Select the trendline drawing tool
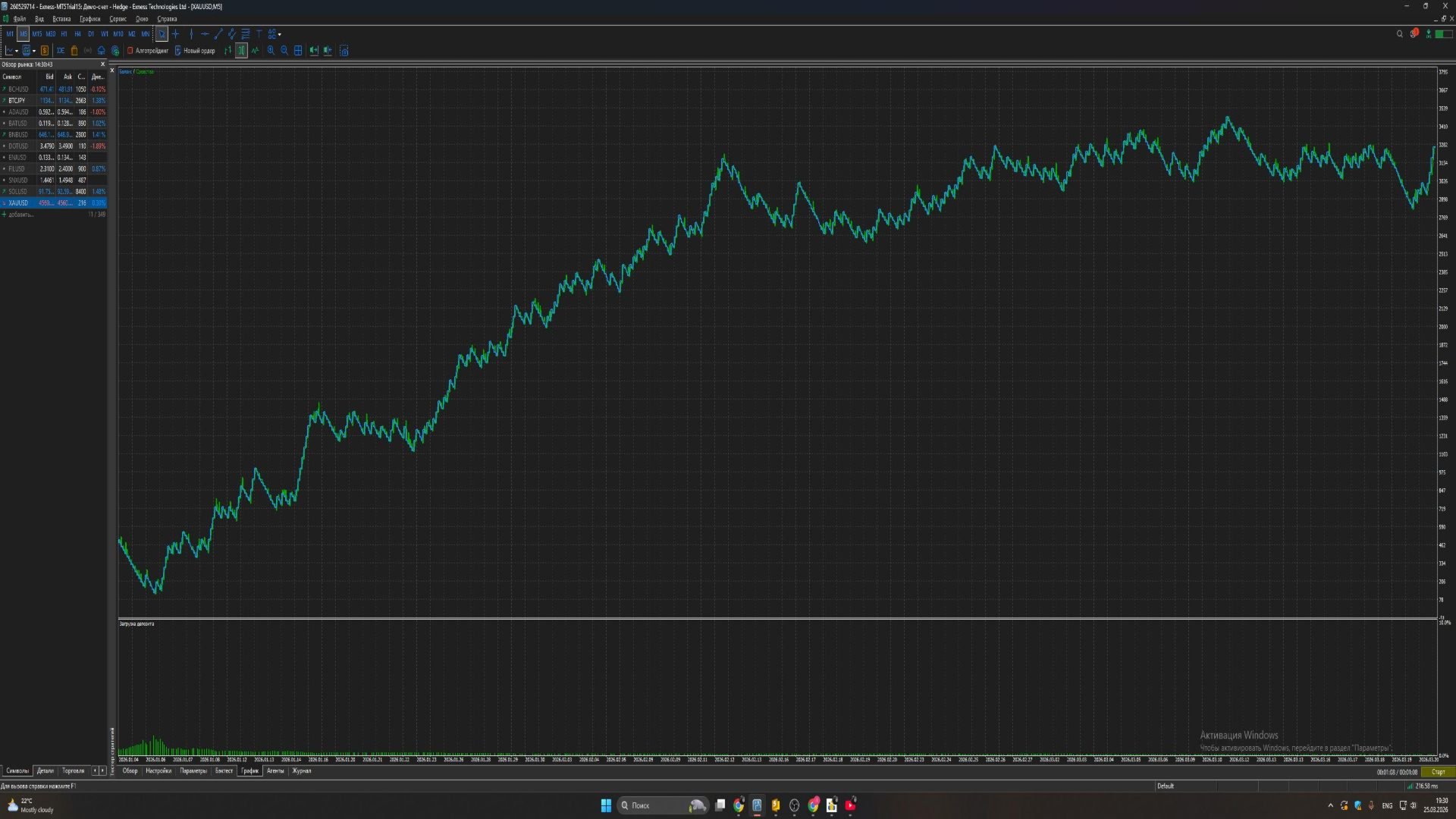 tap(218, 34)
